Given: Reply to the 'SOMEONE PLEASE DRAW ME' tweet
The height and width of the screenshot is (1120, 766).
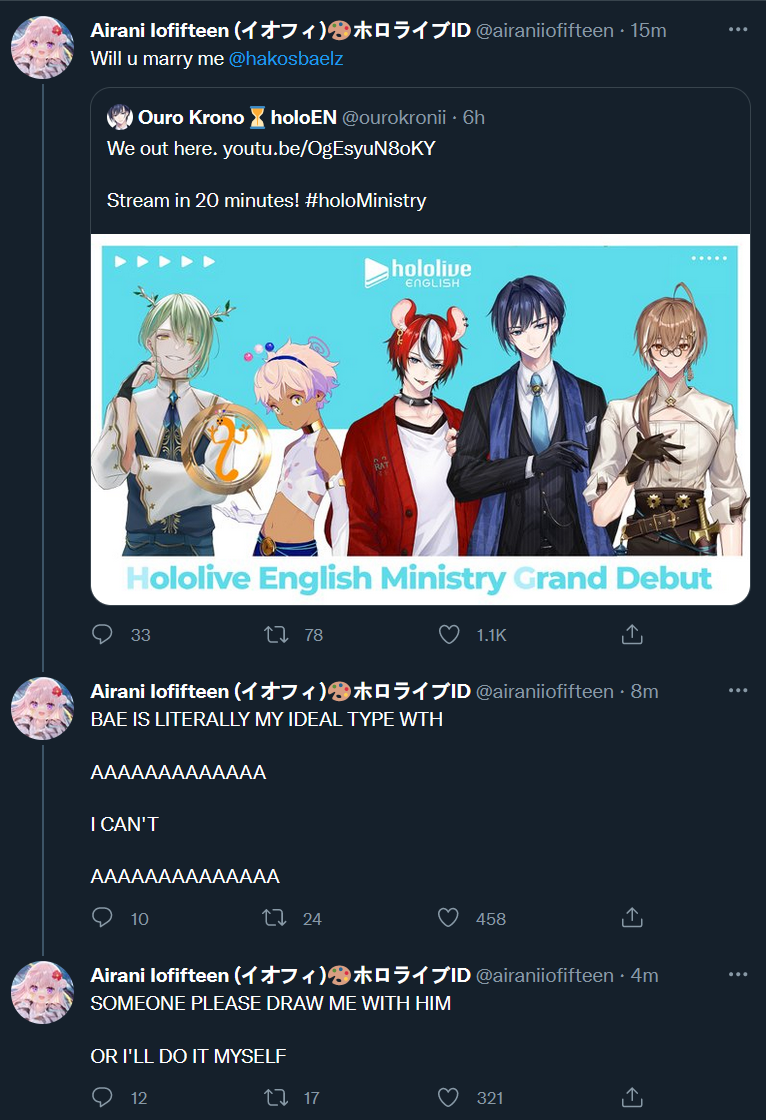Looking at the screenshot, I should 102,1097.
